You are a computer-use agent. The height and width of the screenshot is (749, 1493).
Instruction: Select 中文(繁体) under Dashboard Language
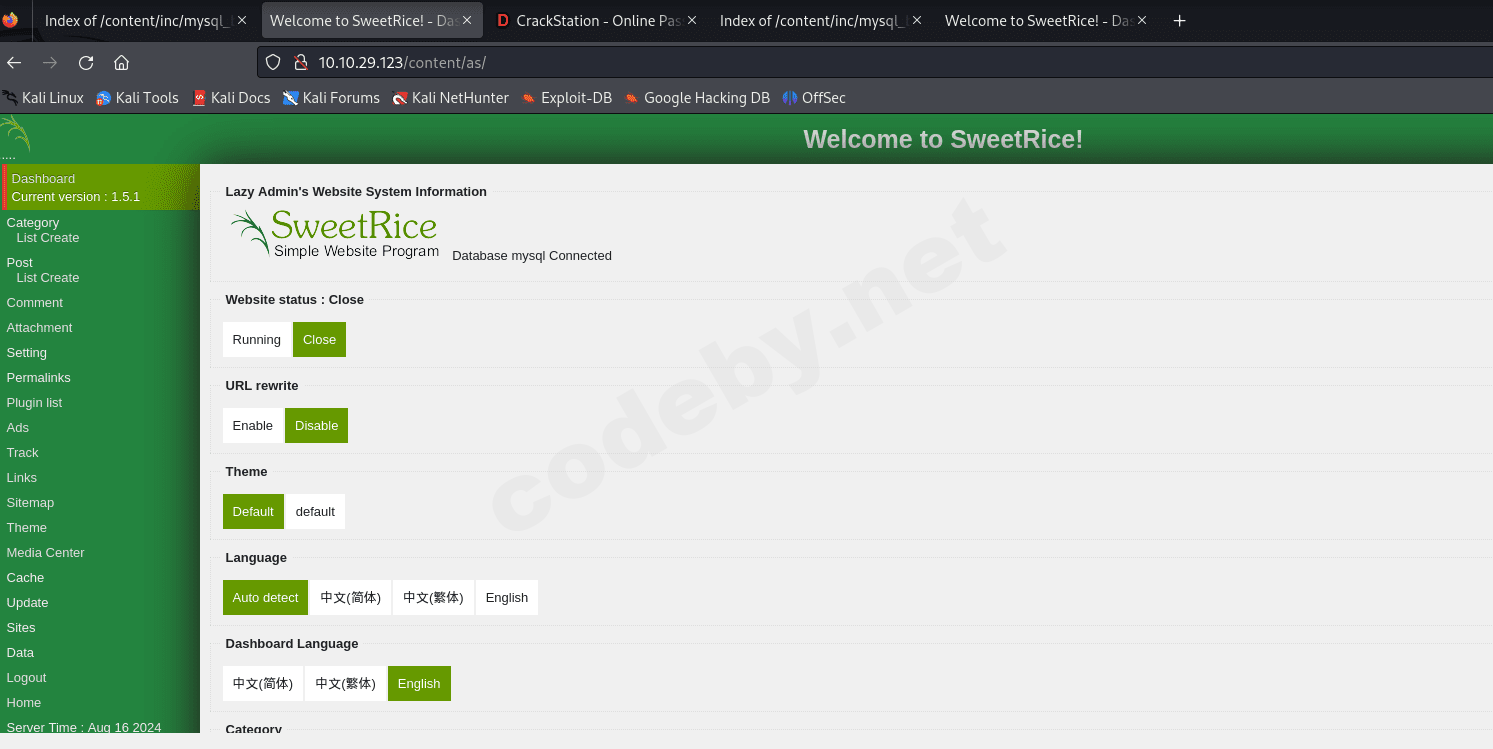point(346,684)
